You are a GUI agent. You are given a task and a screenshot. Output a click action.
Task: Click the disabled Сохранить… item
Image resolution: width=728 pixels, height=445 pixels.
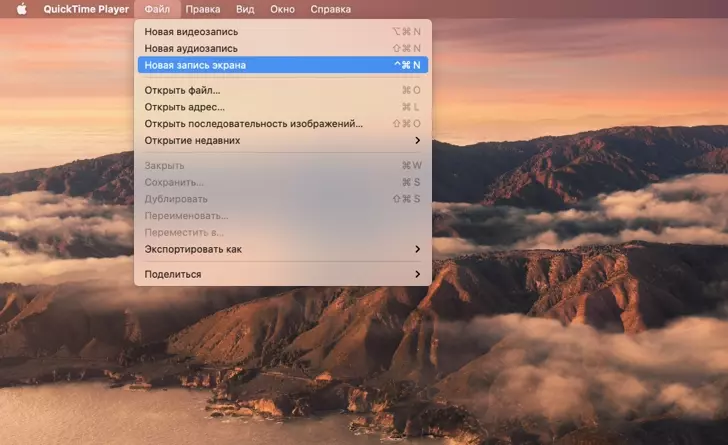coord(283,182)
